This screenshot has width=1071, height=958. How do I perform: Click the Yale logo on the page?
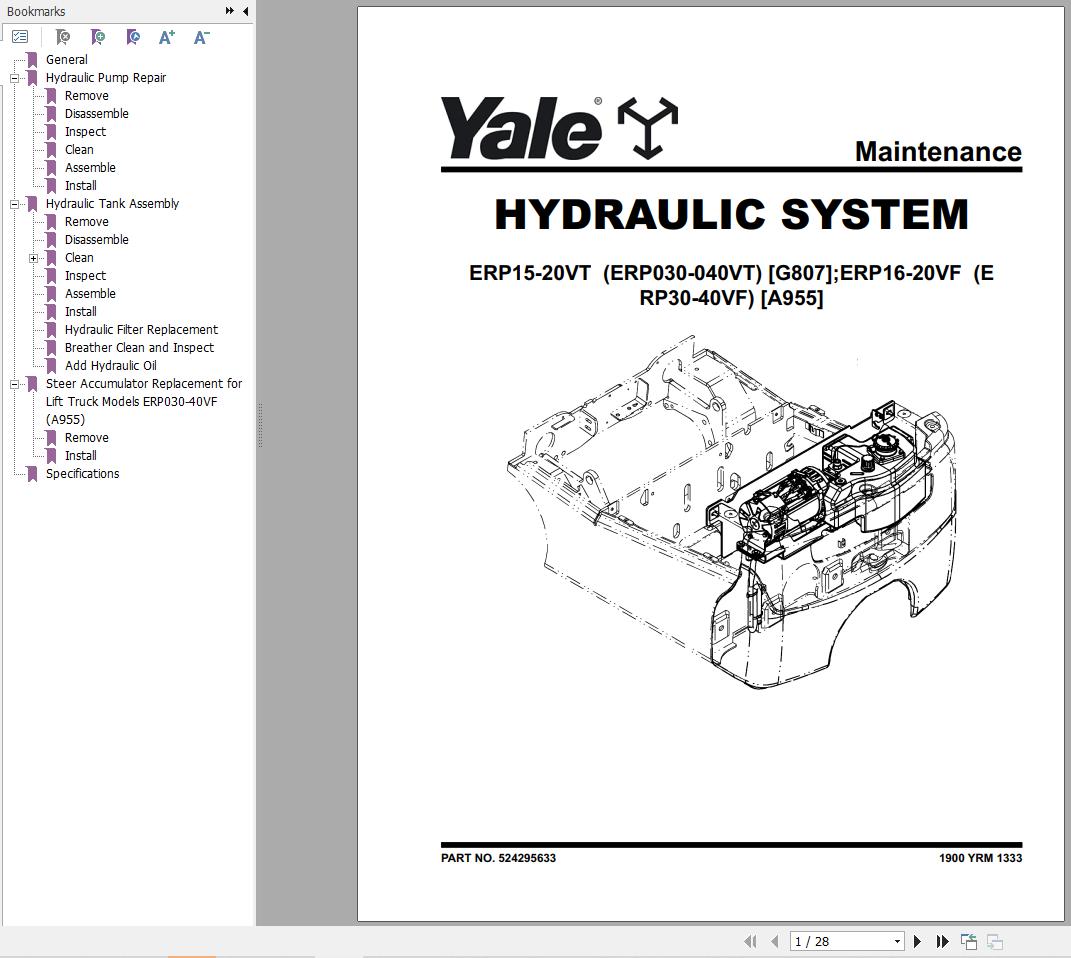click(560, 128)
